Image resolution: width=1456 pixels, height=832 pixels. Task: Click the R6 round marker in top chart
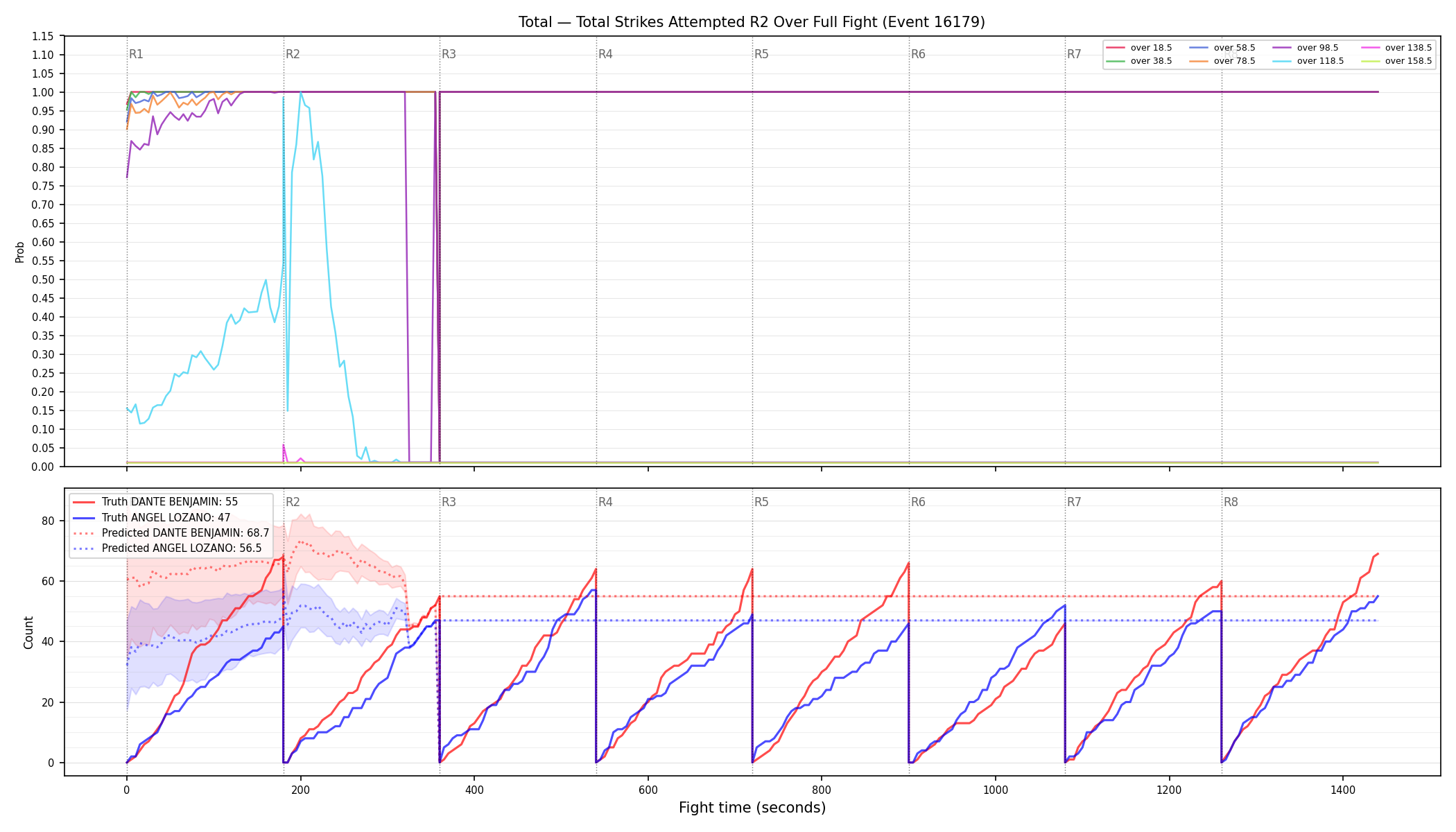point(918,54)
